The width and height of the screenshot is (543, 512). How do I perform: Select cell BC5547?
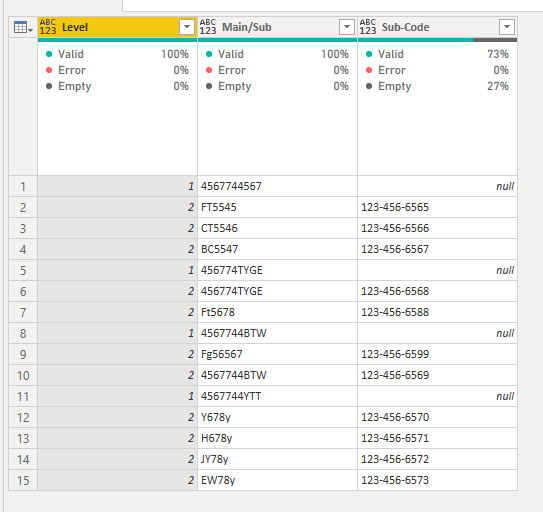pos(277,249)
